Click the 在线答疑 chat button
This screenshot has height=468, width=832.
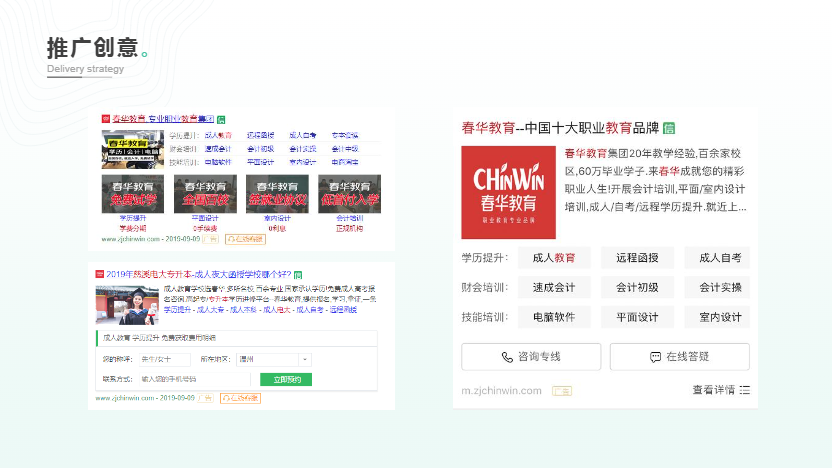(680, 357)
